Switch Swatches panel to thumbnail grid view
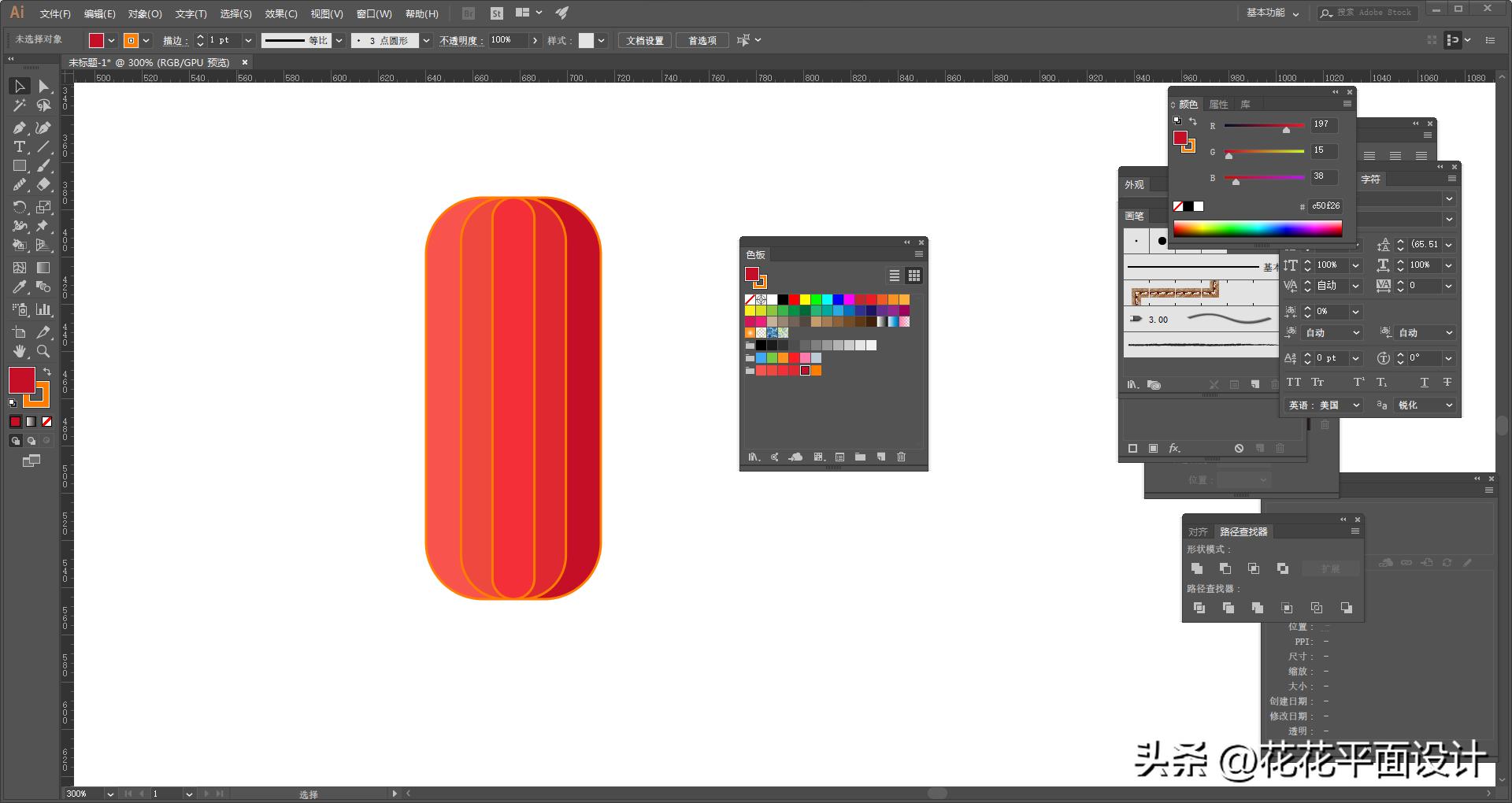Screen dimensions: 1512x803 click(913, 276)
